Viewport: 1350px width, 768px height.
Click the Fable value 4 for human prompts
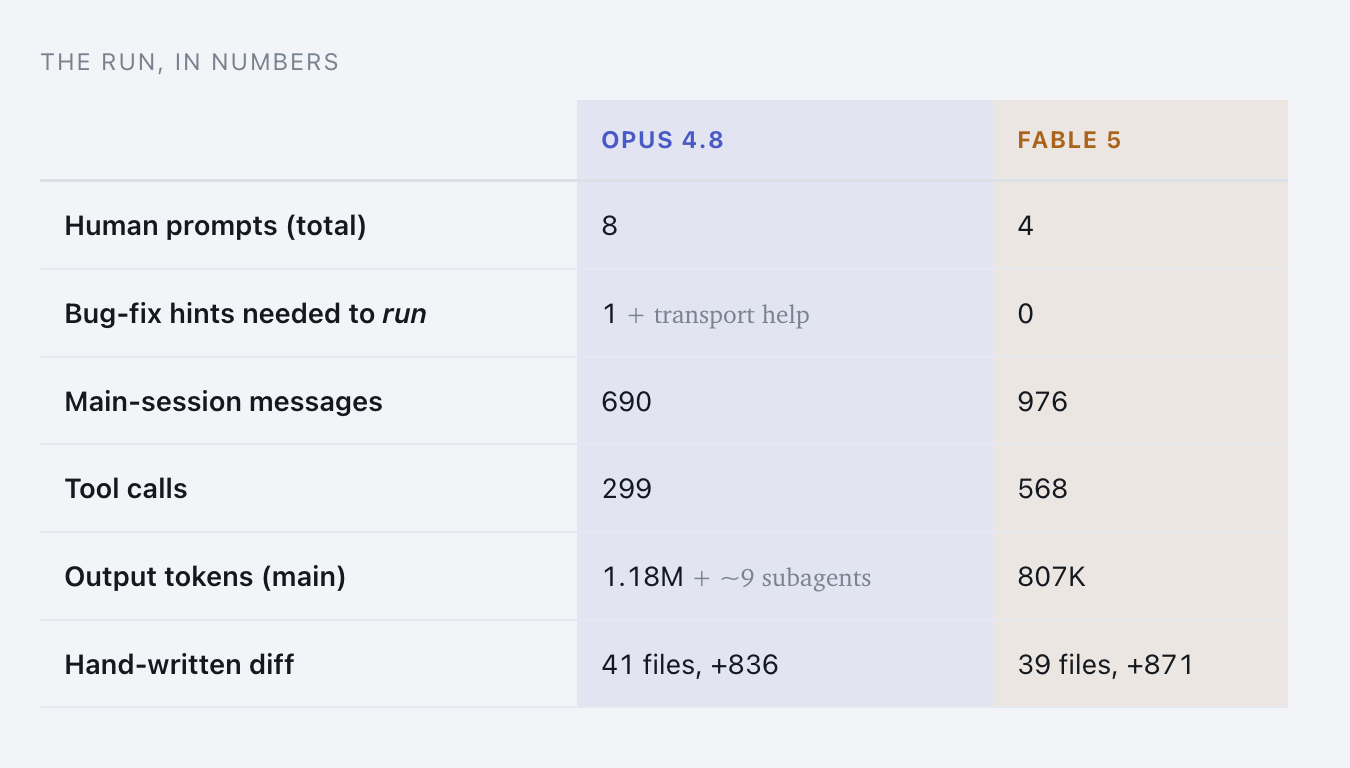coord(1026,226)
